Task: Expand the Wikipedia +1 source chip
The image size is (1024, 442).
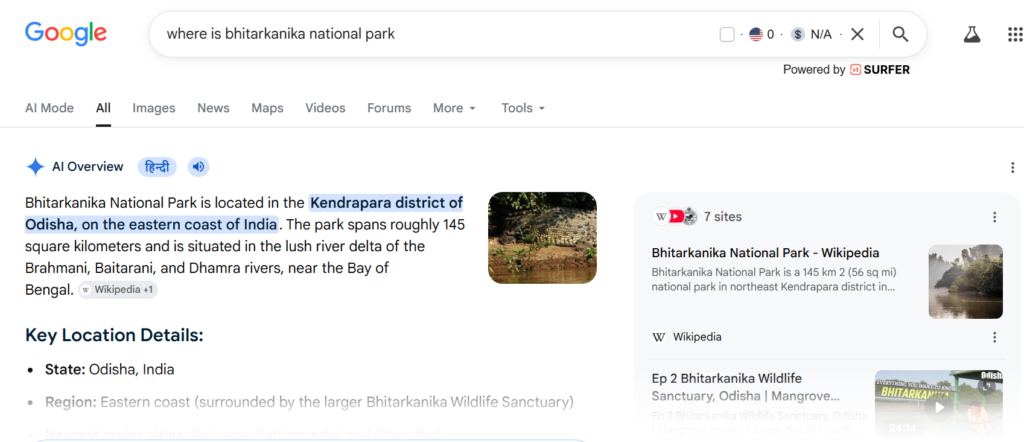Action: point(118,290)
